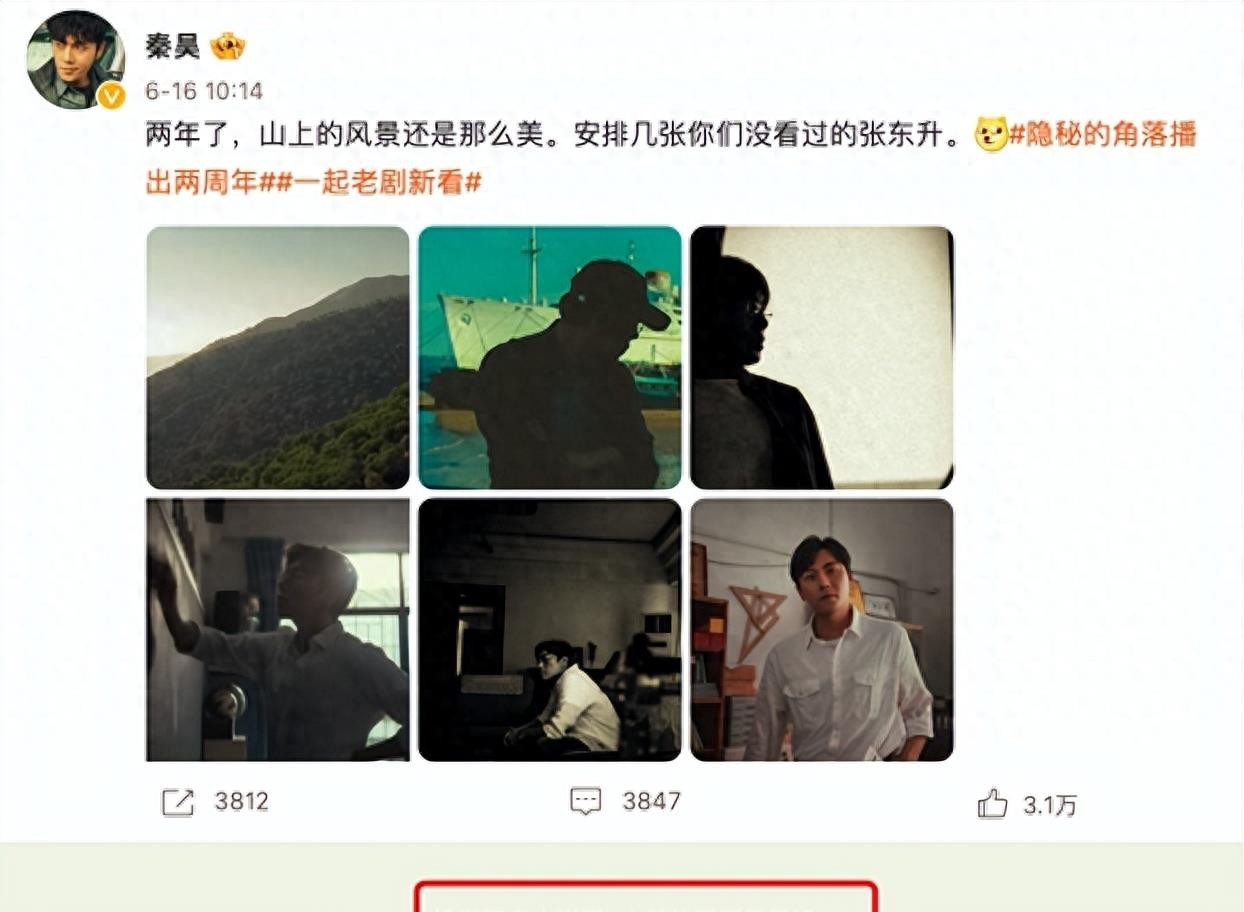The image size is (1244, 912).
Task: View photo of man in white shirt
Action: coord(822,630)
